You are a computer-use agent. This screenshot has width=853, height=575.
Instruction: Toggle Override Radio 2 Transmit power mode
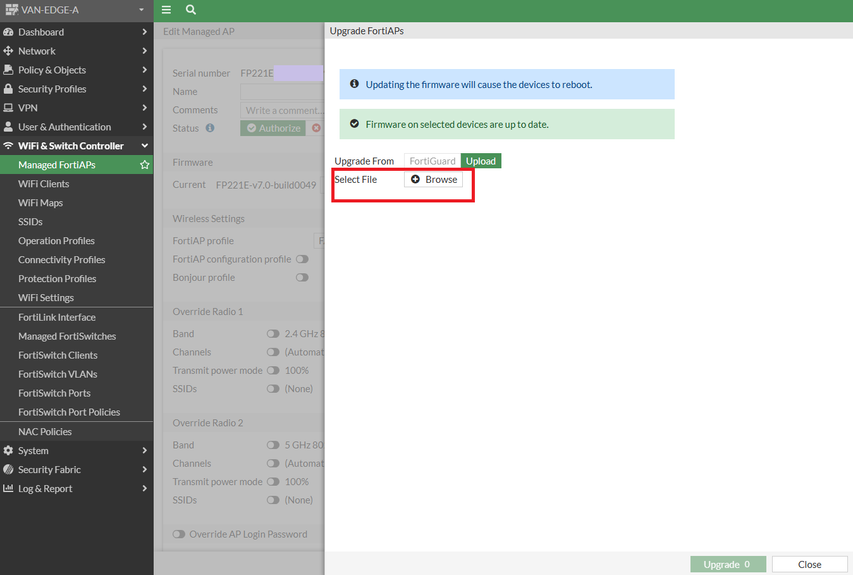(273, 482)
